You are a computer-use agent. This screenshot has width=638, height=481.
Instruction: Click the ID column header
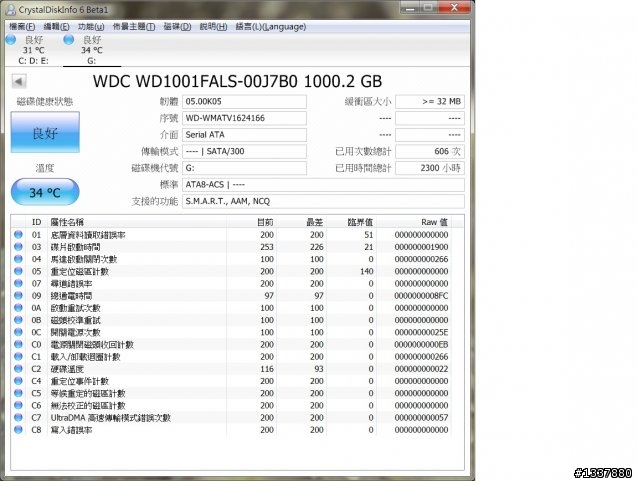(x=37, y=222)
